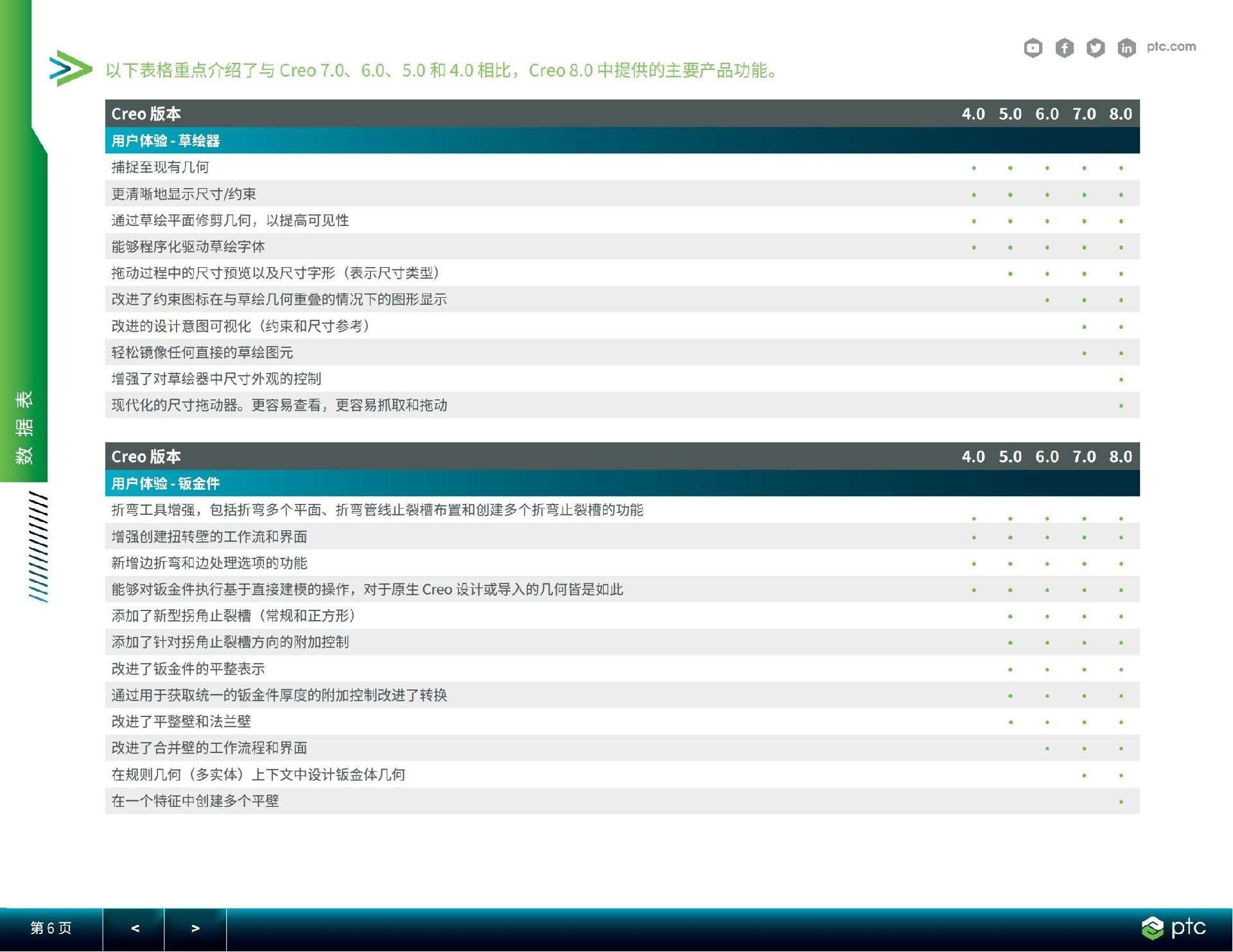
Task: Click the 第 6 页 page indicator
Action: 51,928
